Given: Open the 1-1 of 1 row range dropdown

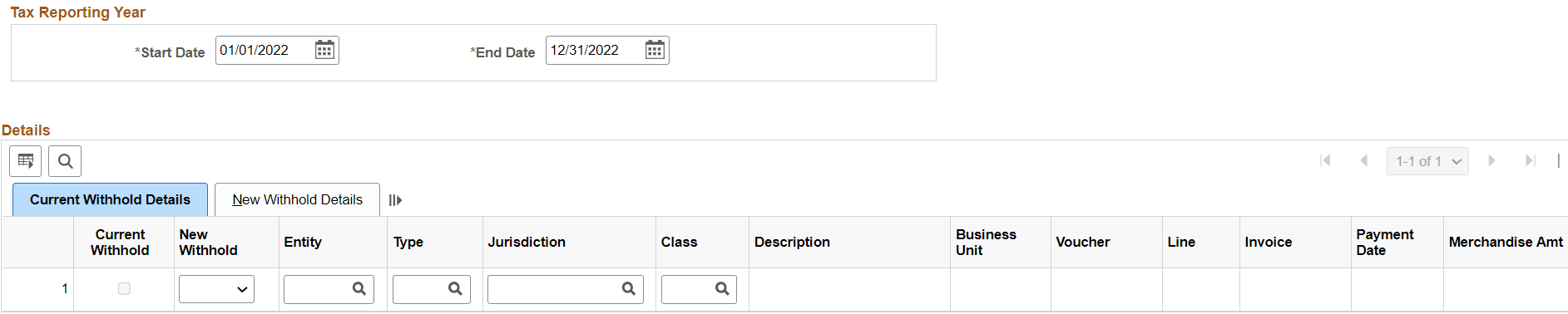Looking at the screenshot, I should pos(1427,161).
